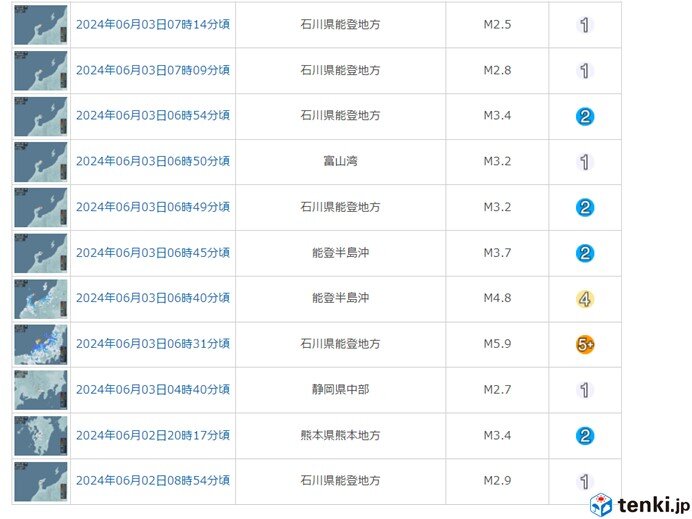Select M3.4 magnitude in 熊本県熊本地方 row
692x519 pixels.
(x=497, y=436)
